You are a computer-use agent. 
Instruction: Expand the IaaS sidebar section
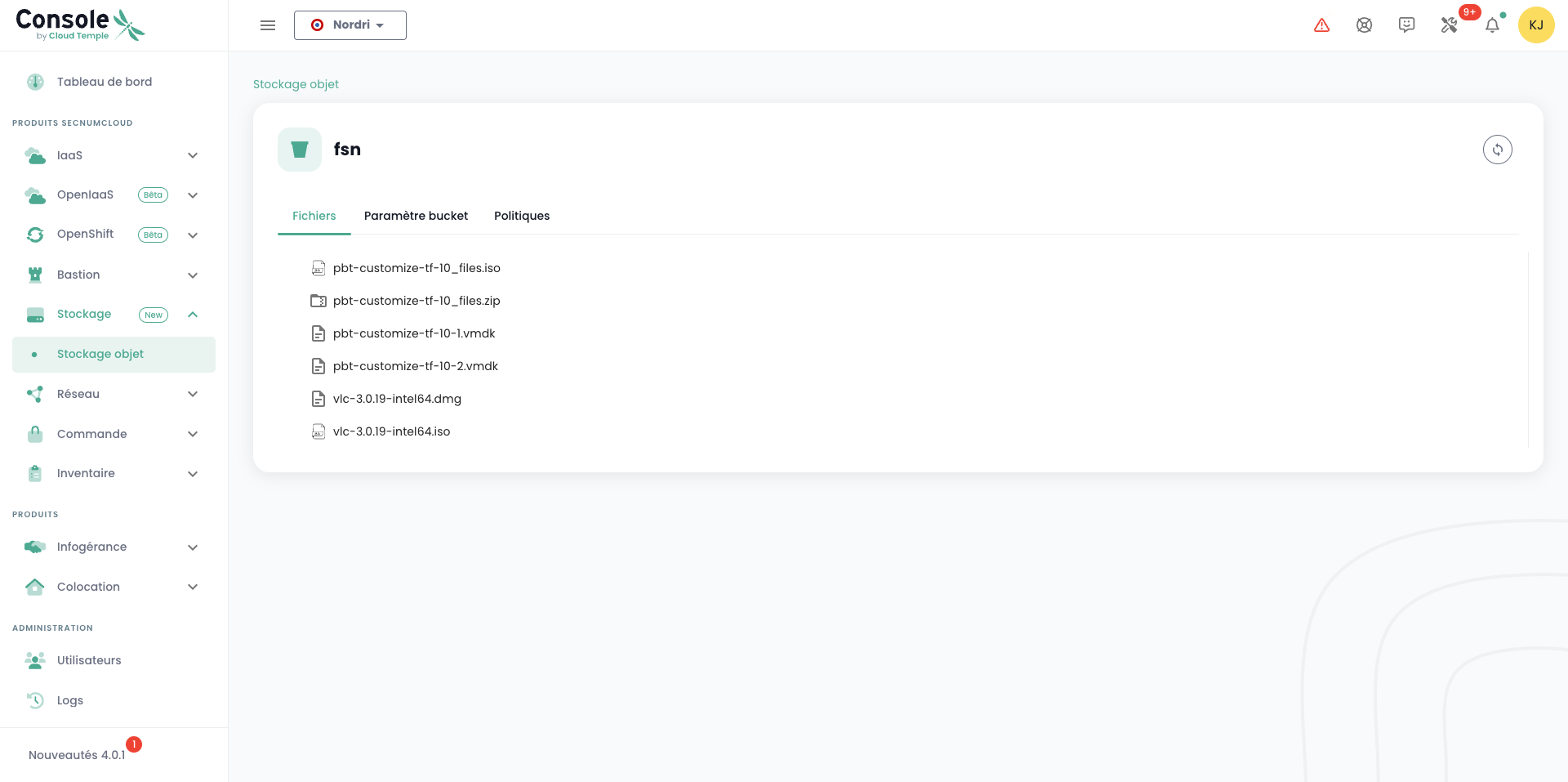(x=193, y=155)
